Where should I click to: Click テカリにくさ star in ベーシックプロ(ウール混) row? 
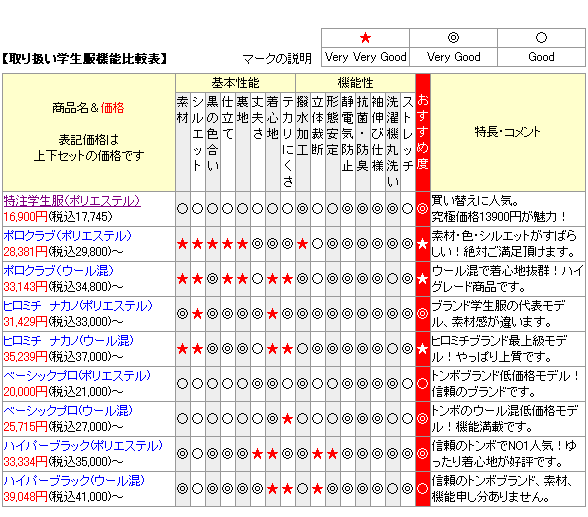[x=288, y=419]
